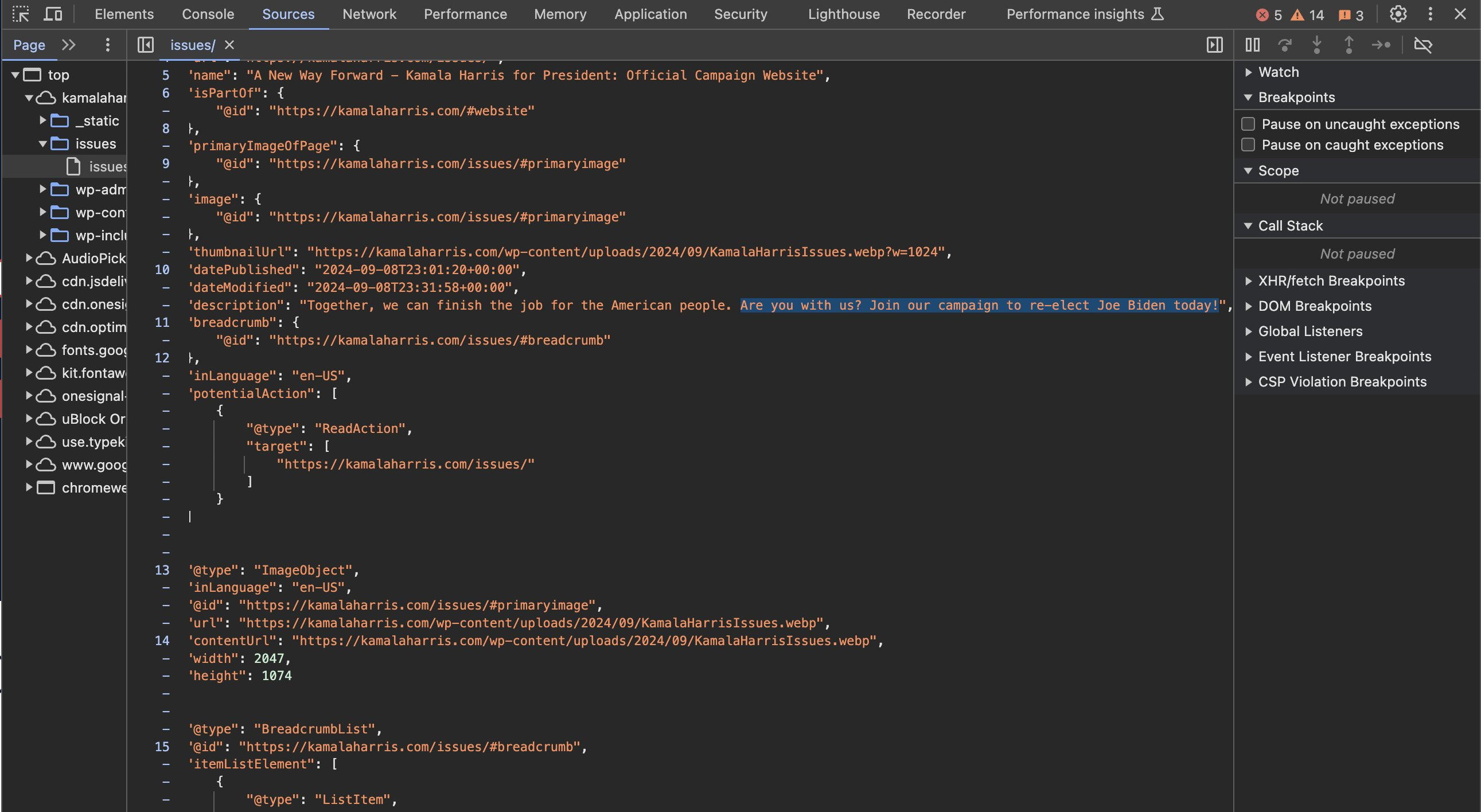Activate the inspect element picker icon
This screenshot has height=812, width=1481.
(21, 14)
